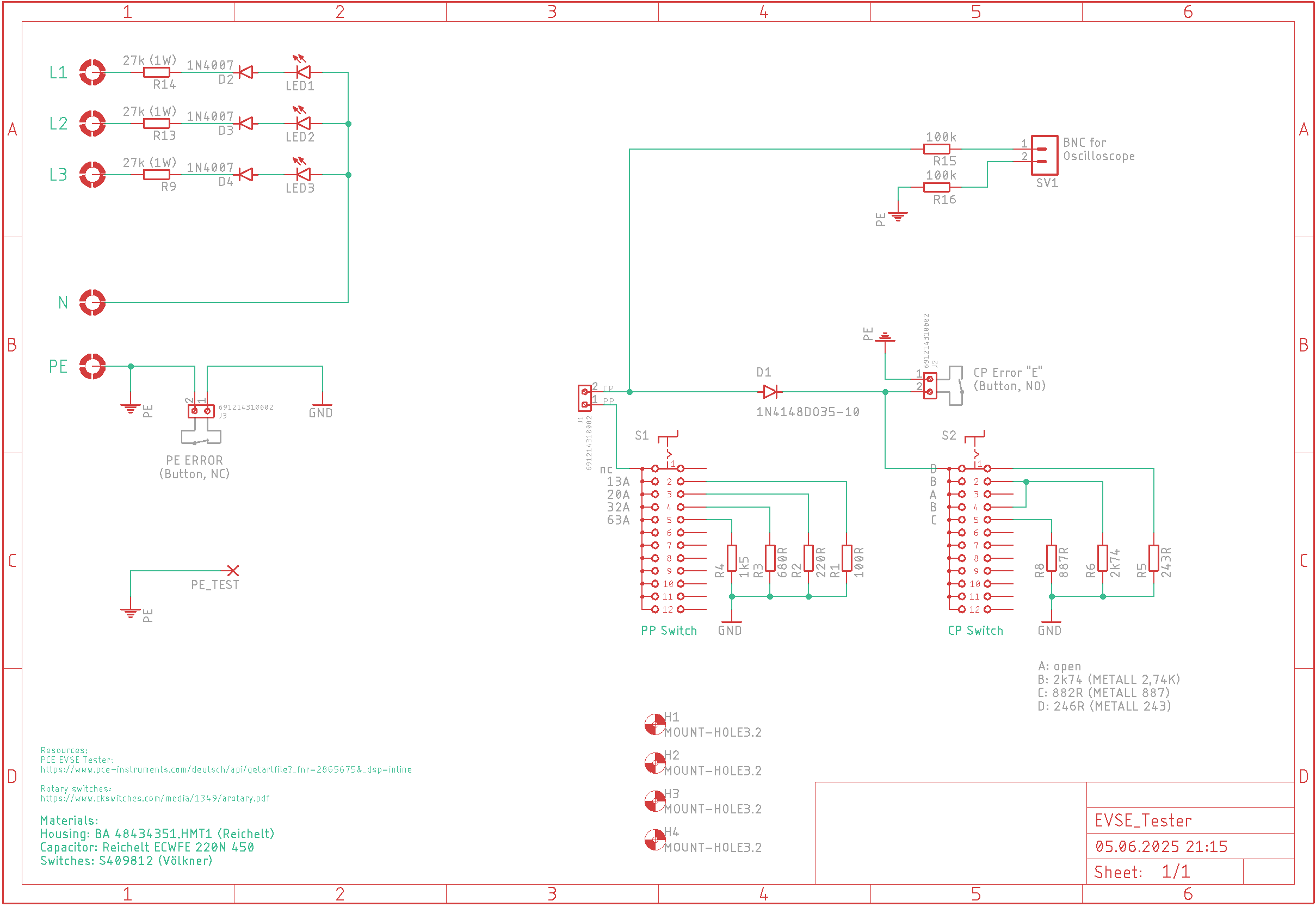
Task: Click the L1 terminal pad symbol
Action: coord(92,72)
